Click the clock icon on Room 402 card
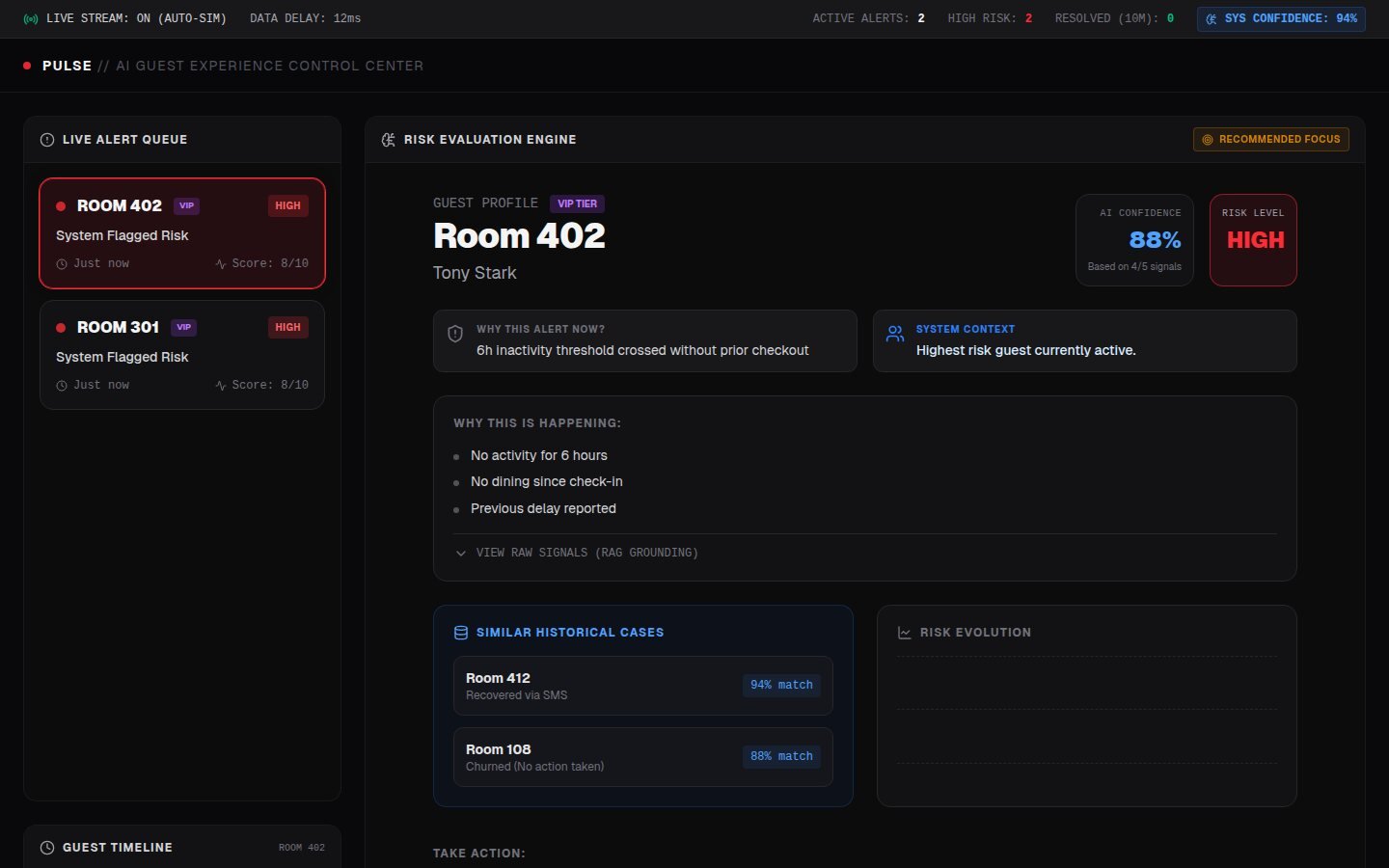This screenshot has width=1389, height=868. point(62,264)
